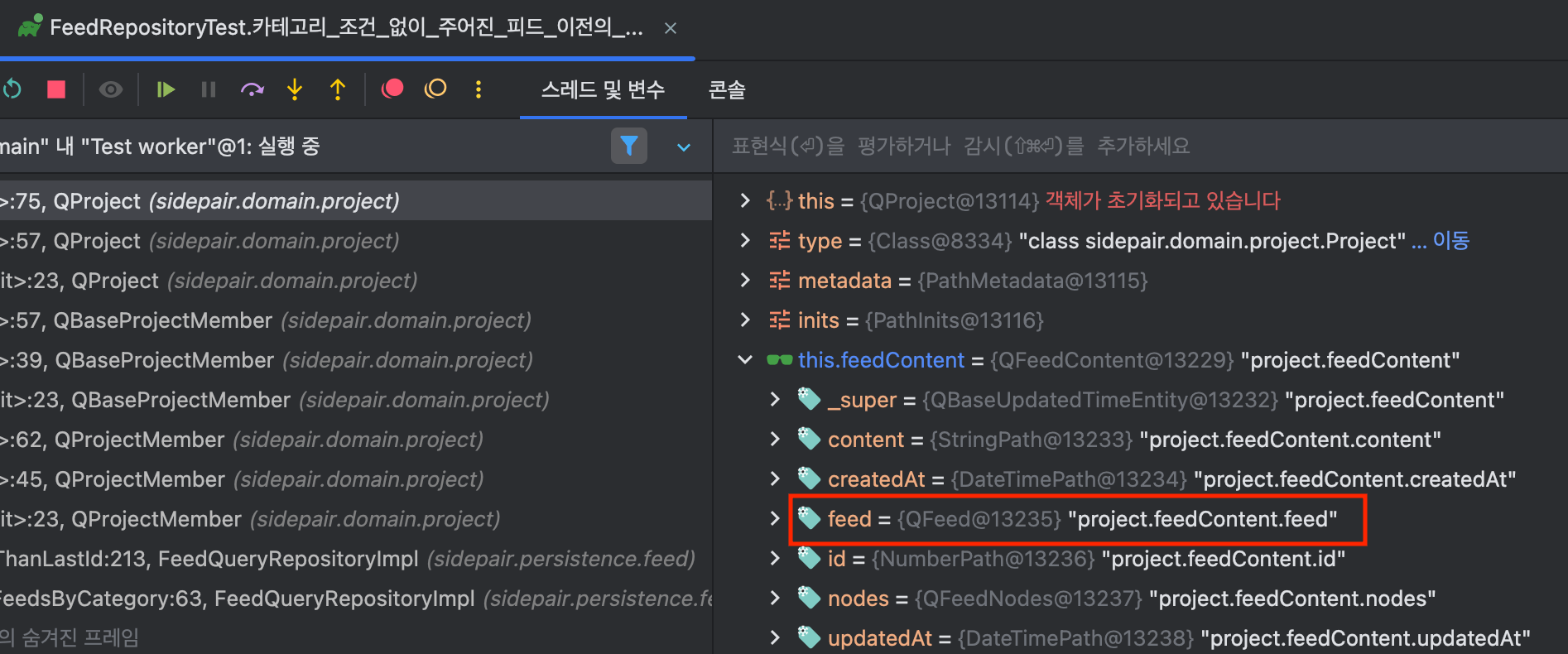Click the Pause Program icon
1568x654 pixels.
(x=209, y=89)
